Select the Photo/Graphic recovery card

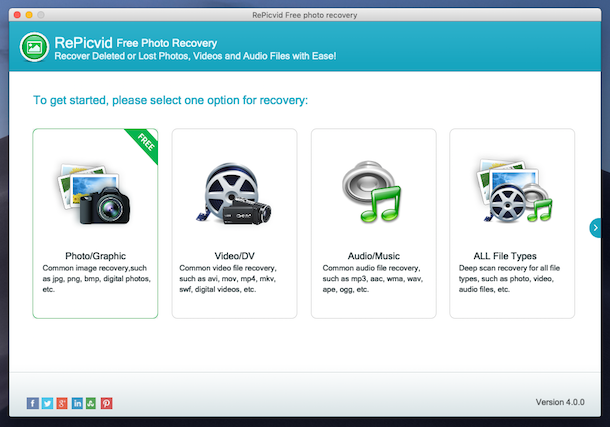(x=95, y=224)
